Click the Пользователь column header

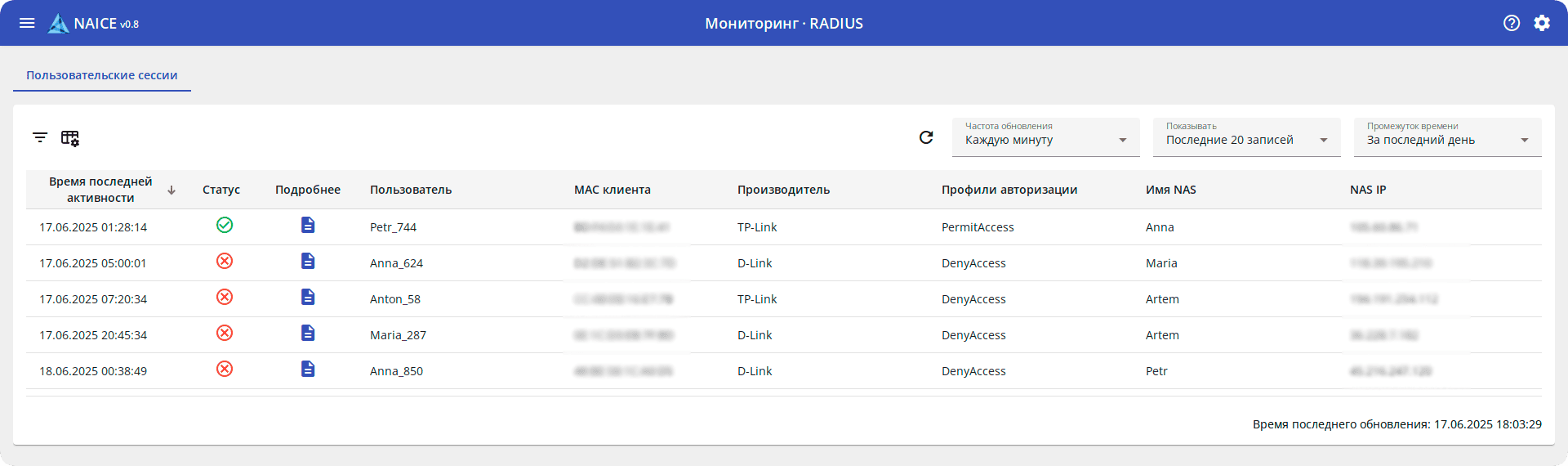point(411,190)
